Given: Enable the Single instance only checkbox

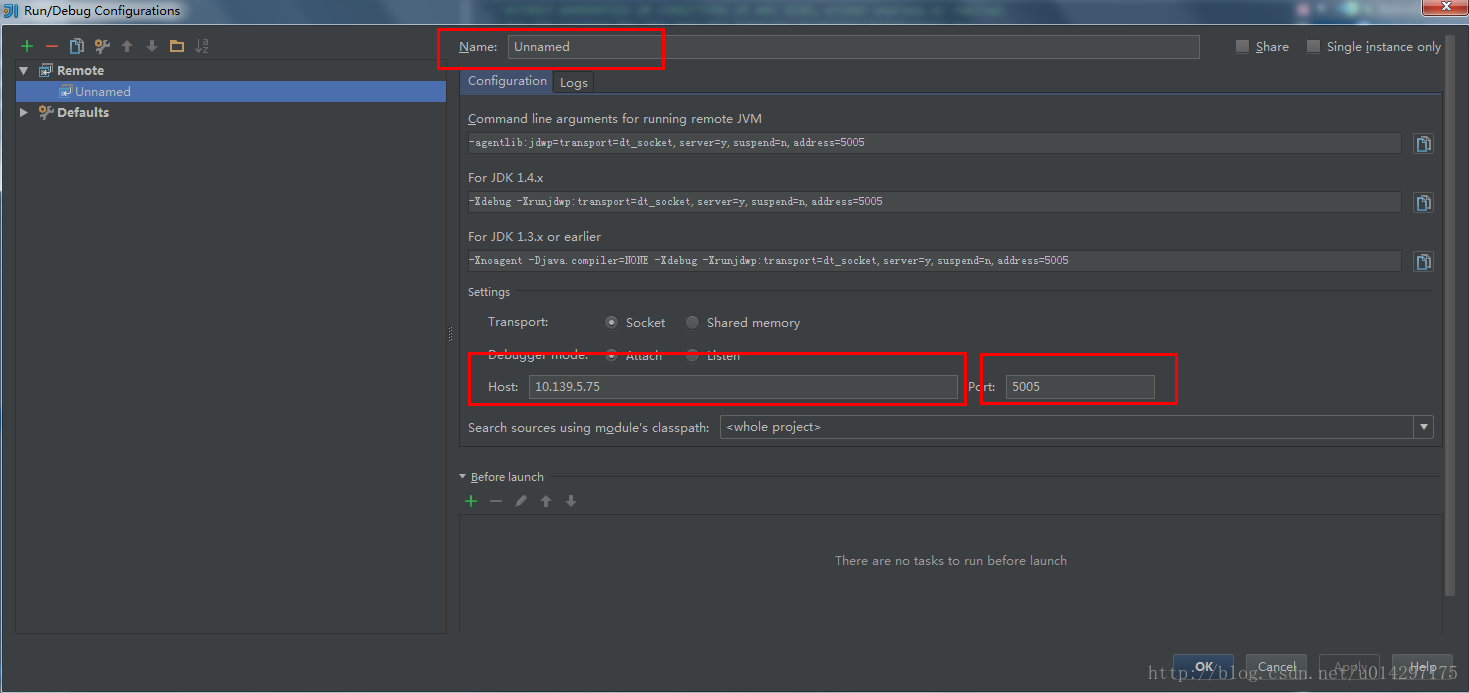Looking at the screenshot, I should (x=1314, y=46).
